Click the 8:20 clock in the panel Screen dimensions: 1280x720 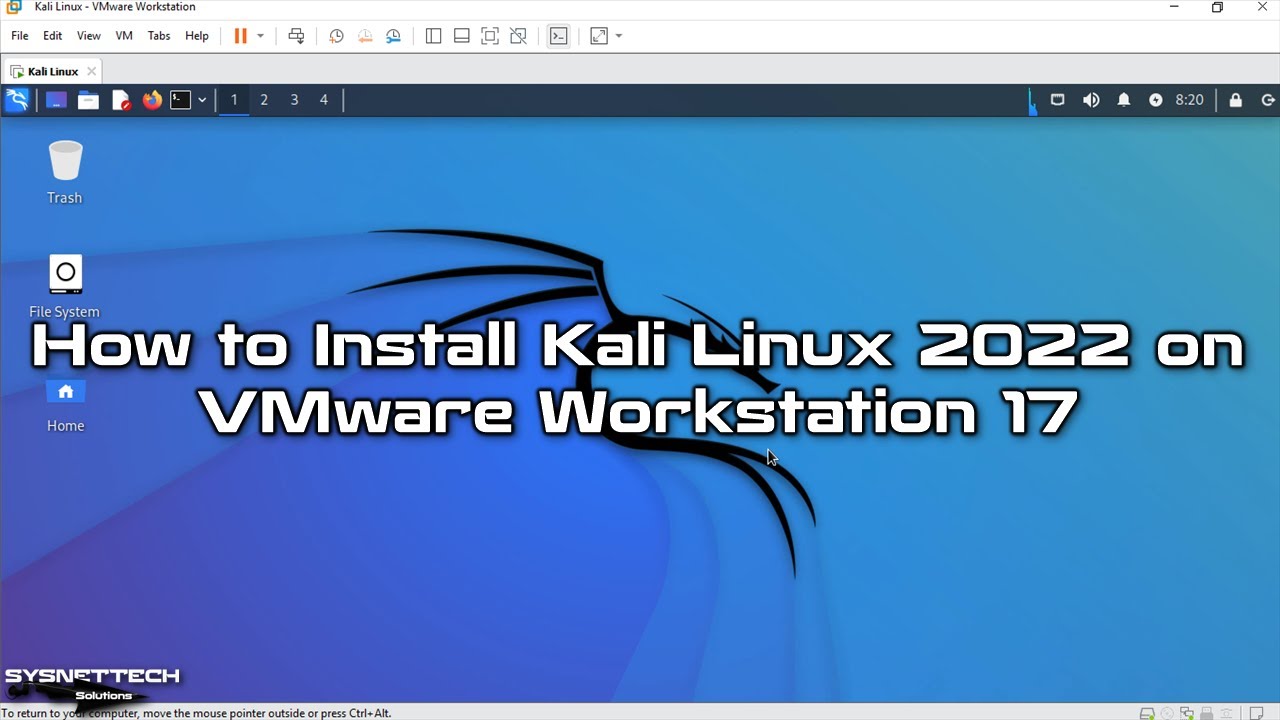[x=1189, y=100]
